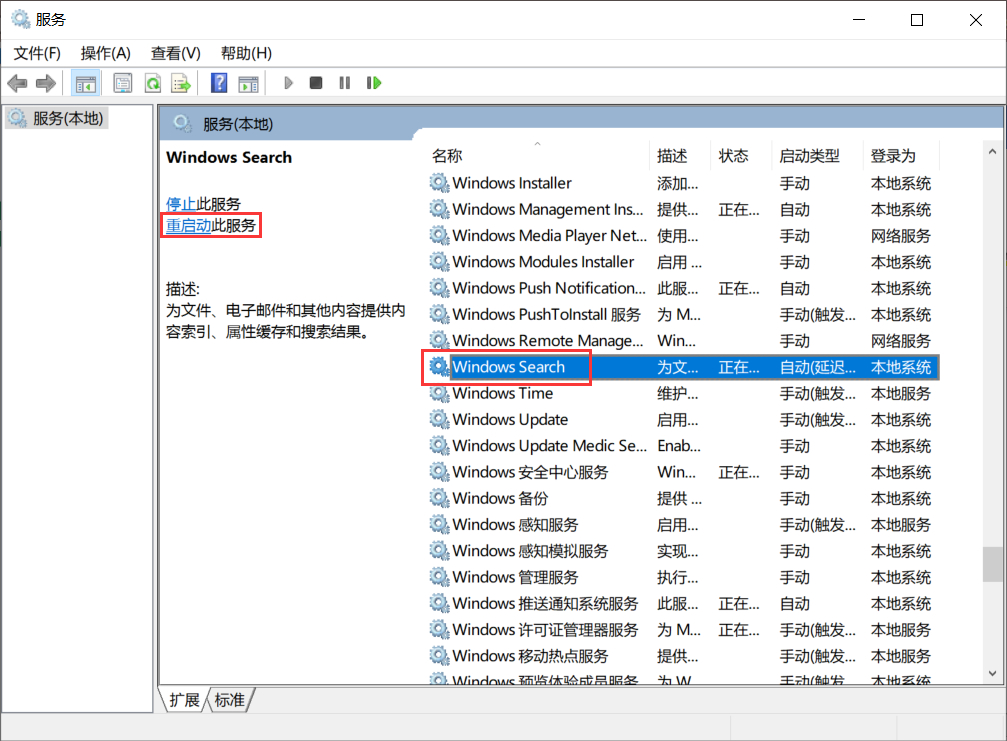Open the Properties toolbar icon

click(x=123, y=83)
